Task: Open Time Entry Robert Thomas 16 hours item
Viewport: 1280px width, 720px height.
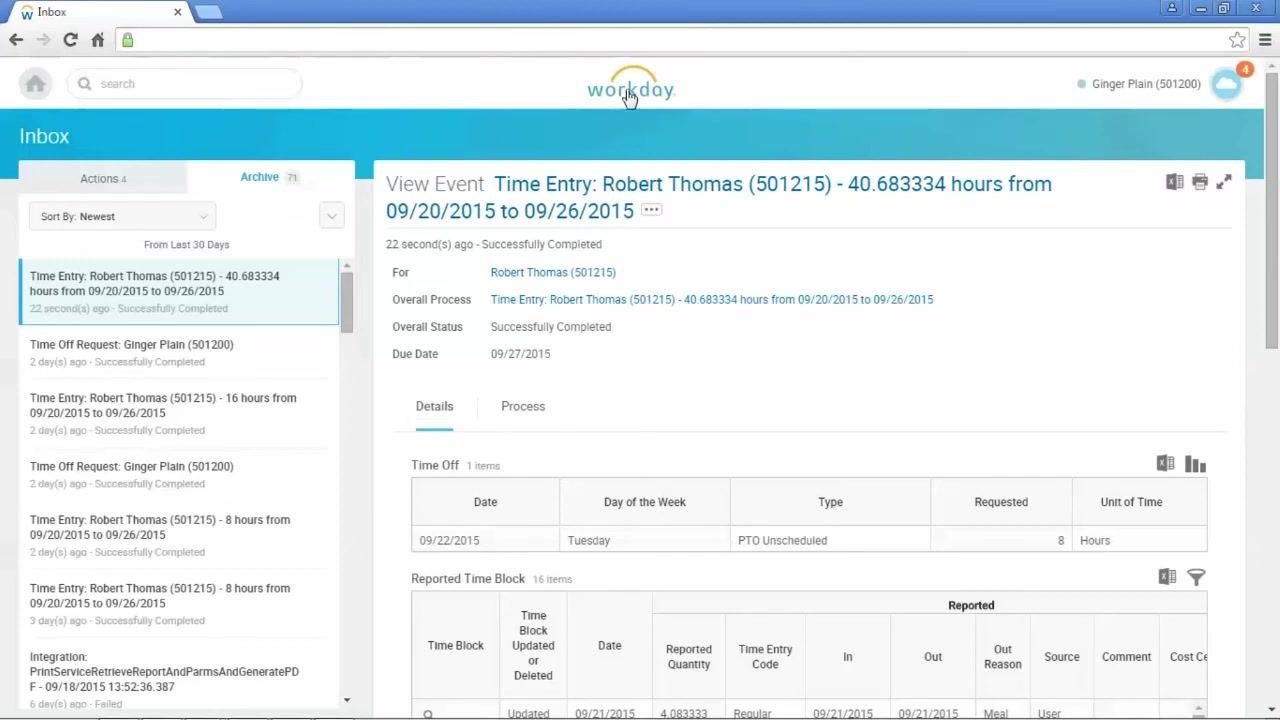Action: 179,413
